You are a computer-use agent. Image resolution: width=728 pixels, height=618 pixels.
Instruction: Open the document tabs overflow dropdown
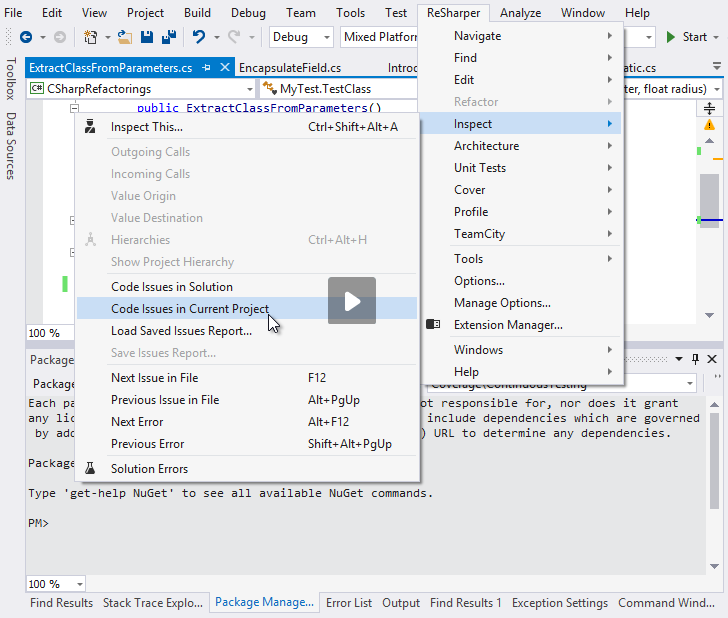point(717,66)
